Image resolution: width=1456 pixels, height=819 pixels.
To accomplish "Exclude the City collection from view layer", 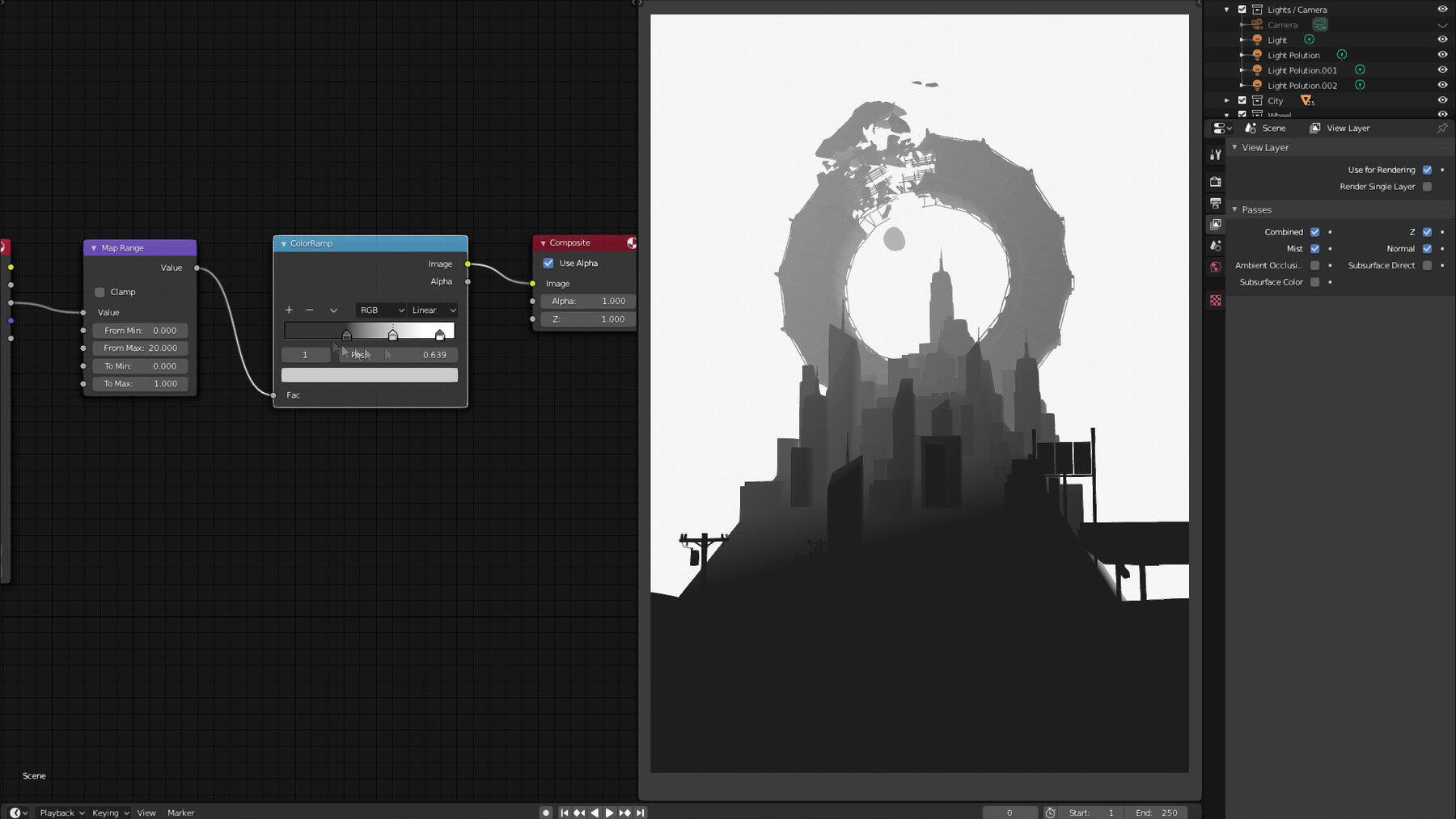I will [1242, 101].
